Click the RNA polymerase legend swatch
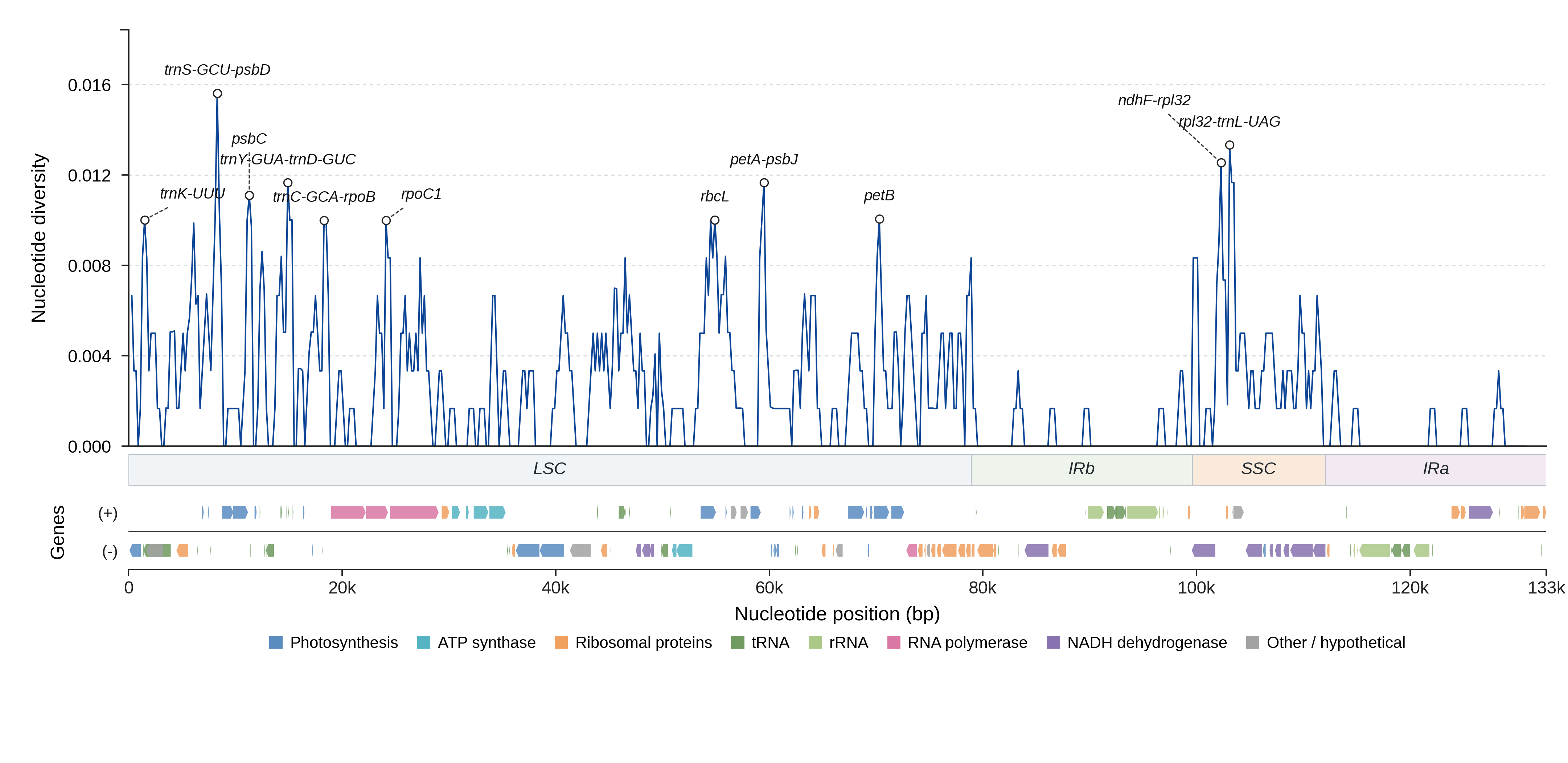Screen dimensions: 1568x763 click(x=894, y=642)
